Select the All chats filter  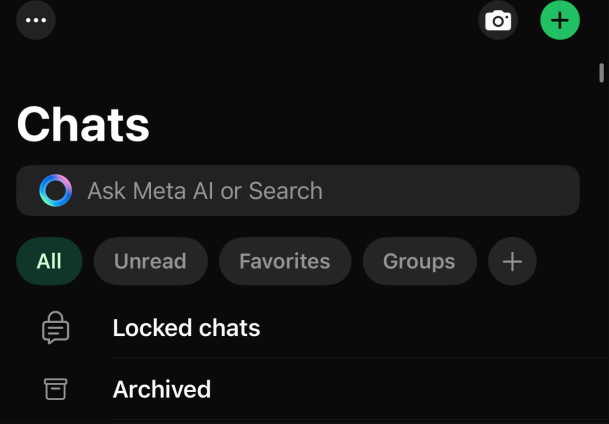tap(49, 262)
